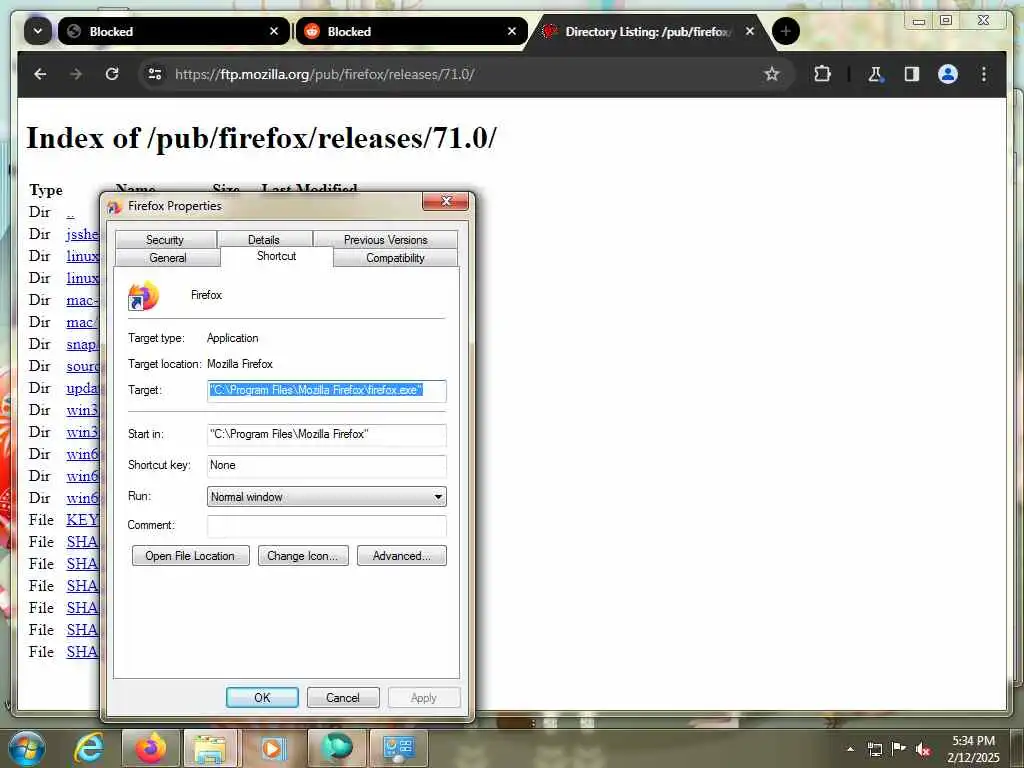Click the muted volume tray icon
This screenshot has width=1024, height=768.
point(923,749)
